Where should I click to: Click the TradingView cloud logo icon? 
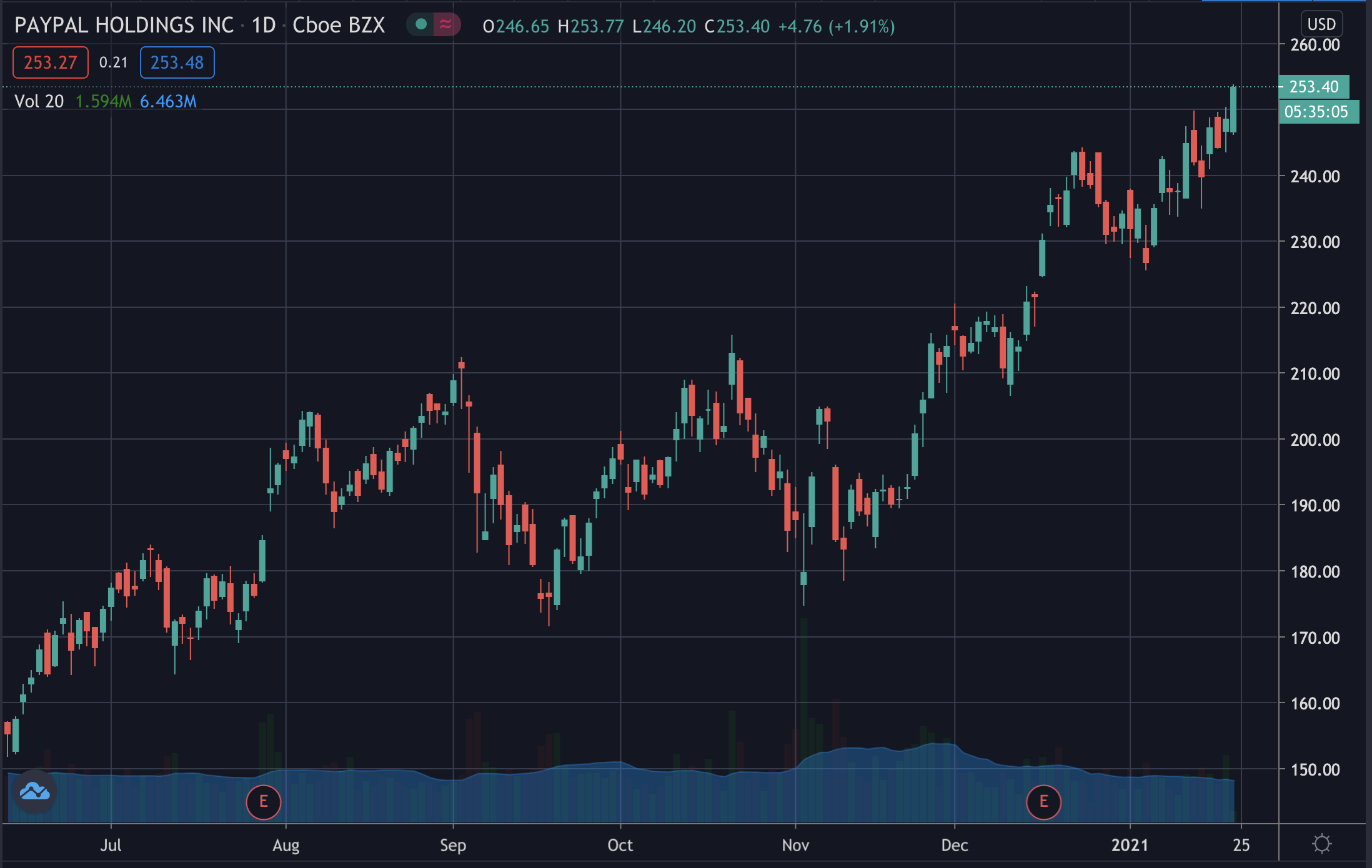[35, 792]
